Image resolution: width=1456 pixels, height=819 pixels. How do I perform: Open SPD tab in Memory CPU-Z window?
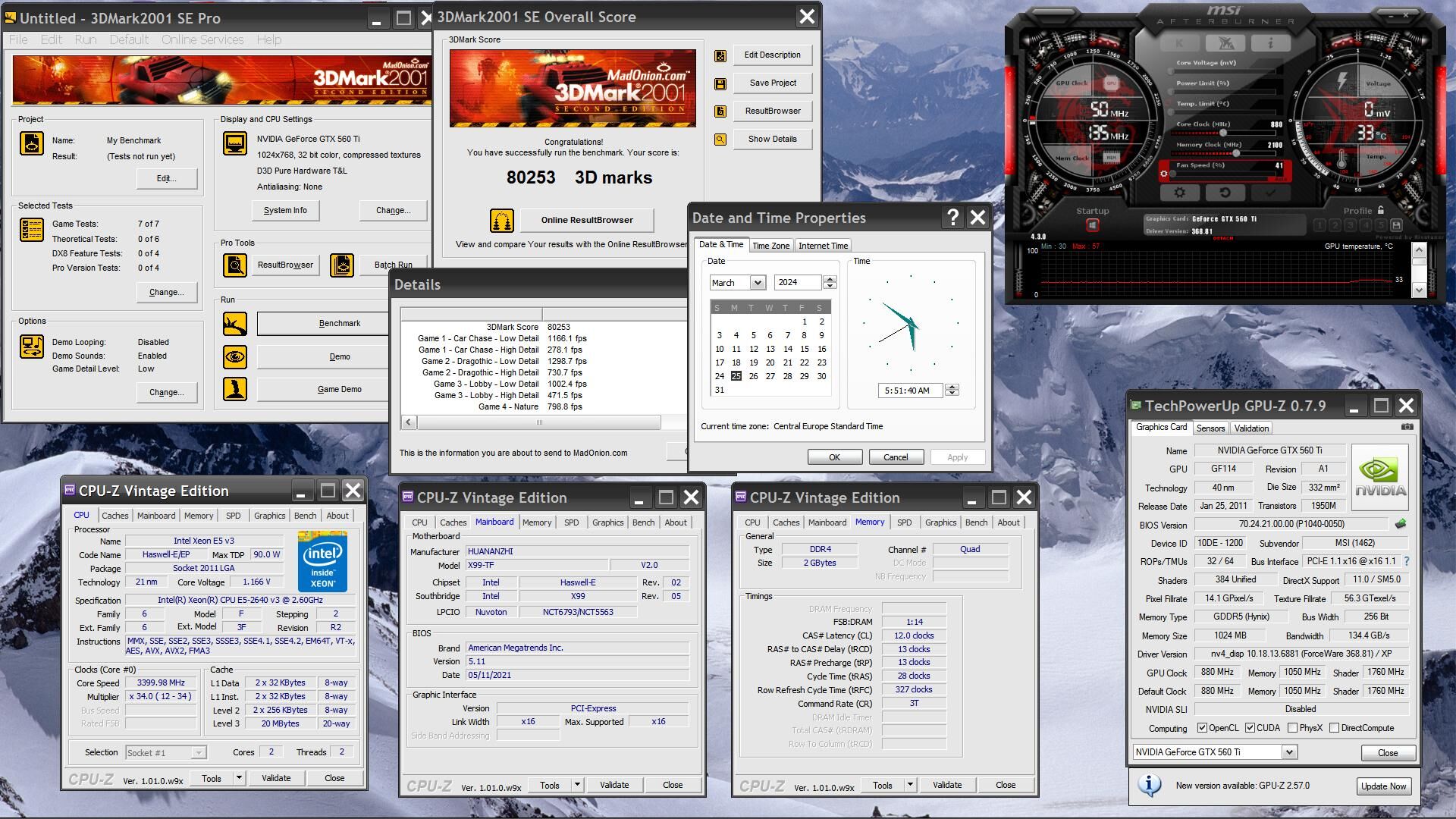(904, 522)
